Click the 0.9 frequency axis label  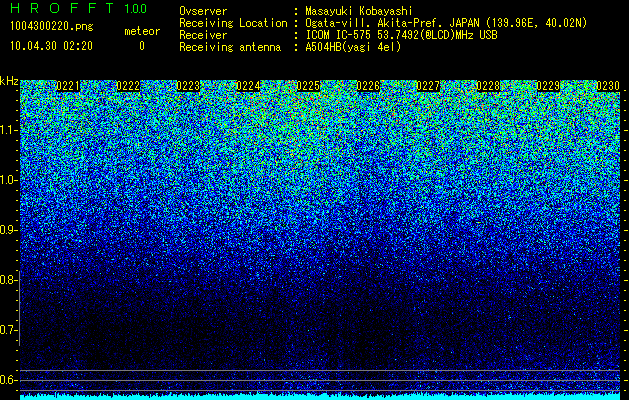pyautogui.click(x=8, y=230)
